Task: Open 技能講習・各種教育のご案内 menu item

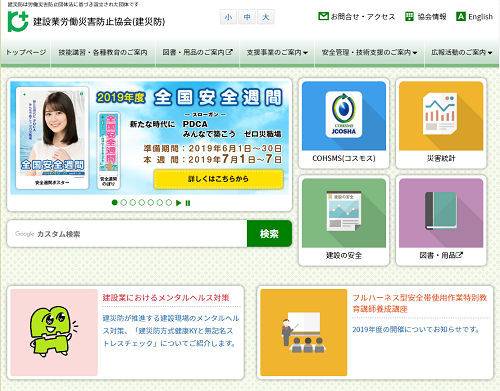Action: (x=103, y=53)
